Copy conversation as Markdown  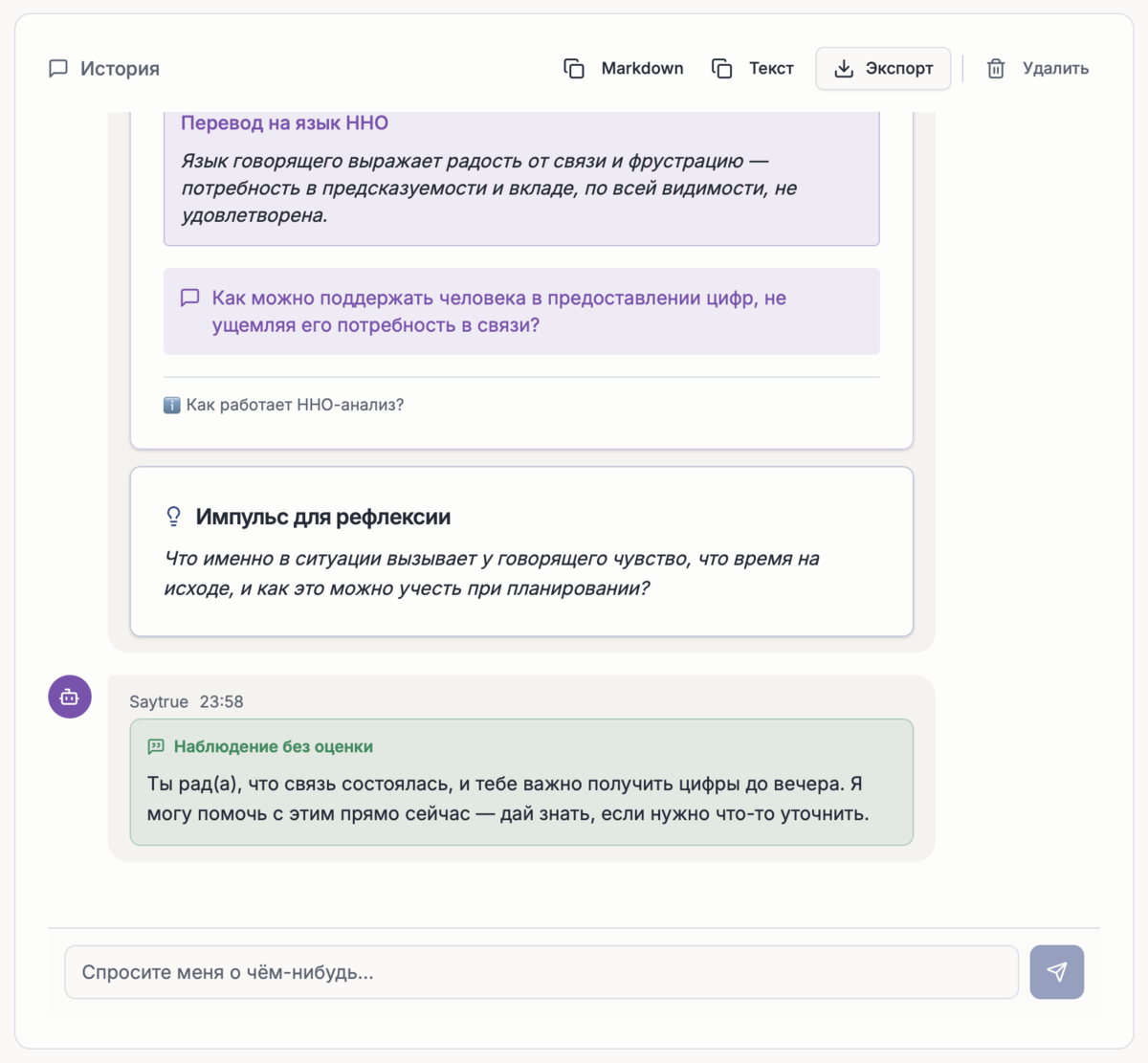(624, 69)
